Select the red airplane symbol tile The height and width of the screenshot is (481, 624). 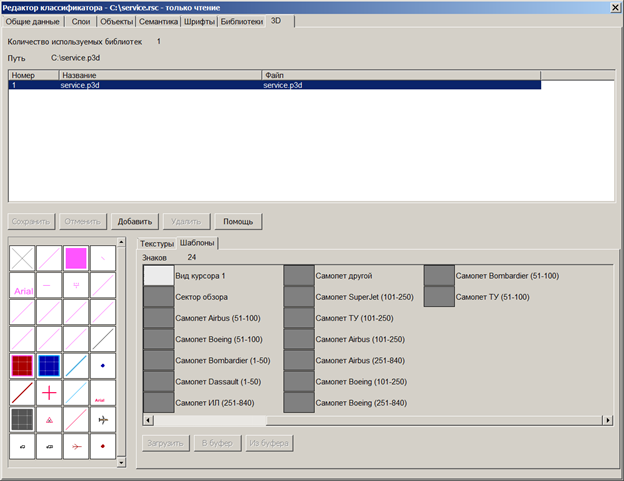[76, 447]
